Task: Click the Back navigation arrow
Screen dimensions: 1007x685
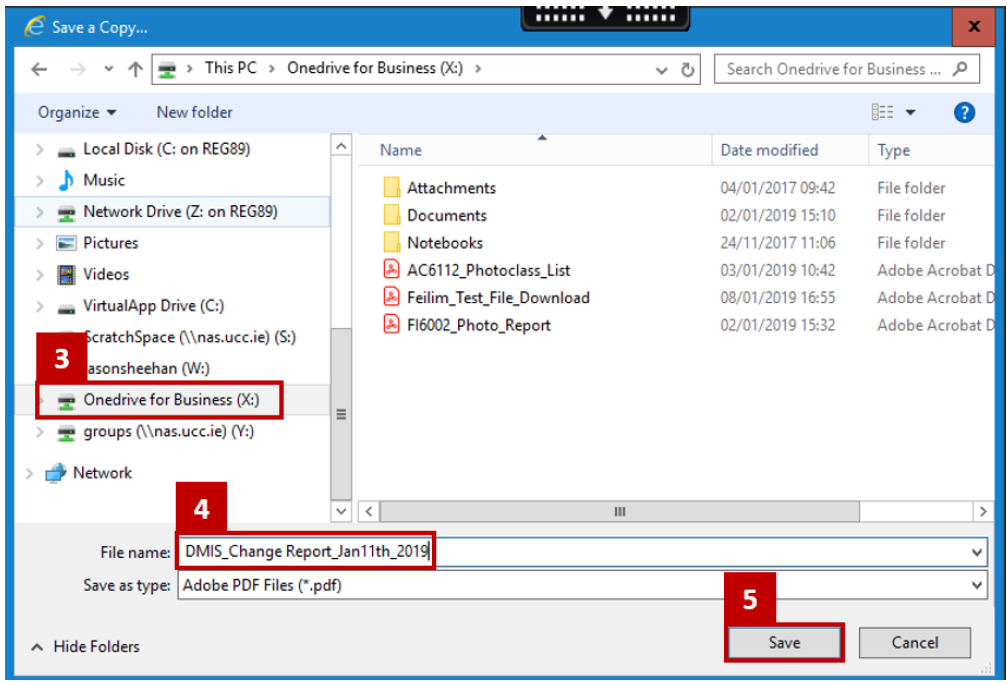Action: [39, 69]
